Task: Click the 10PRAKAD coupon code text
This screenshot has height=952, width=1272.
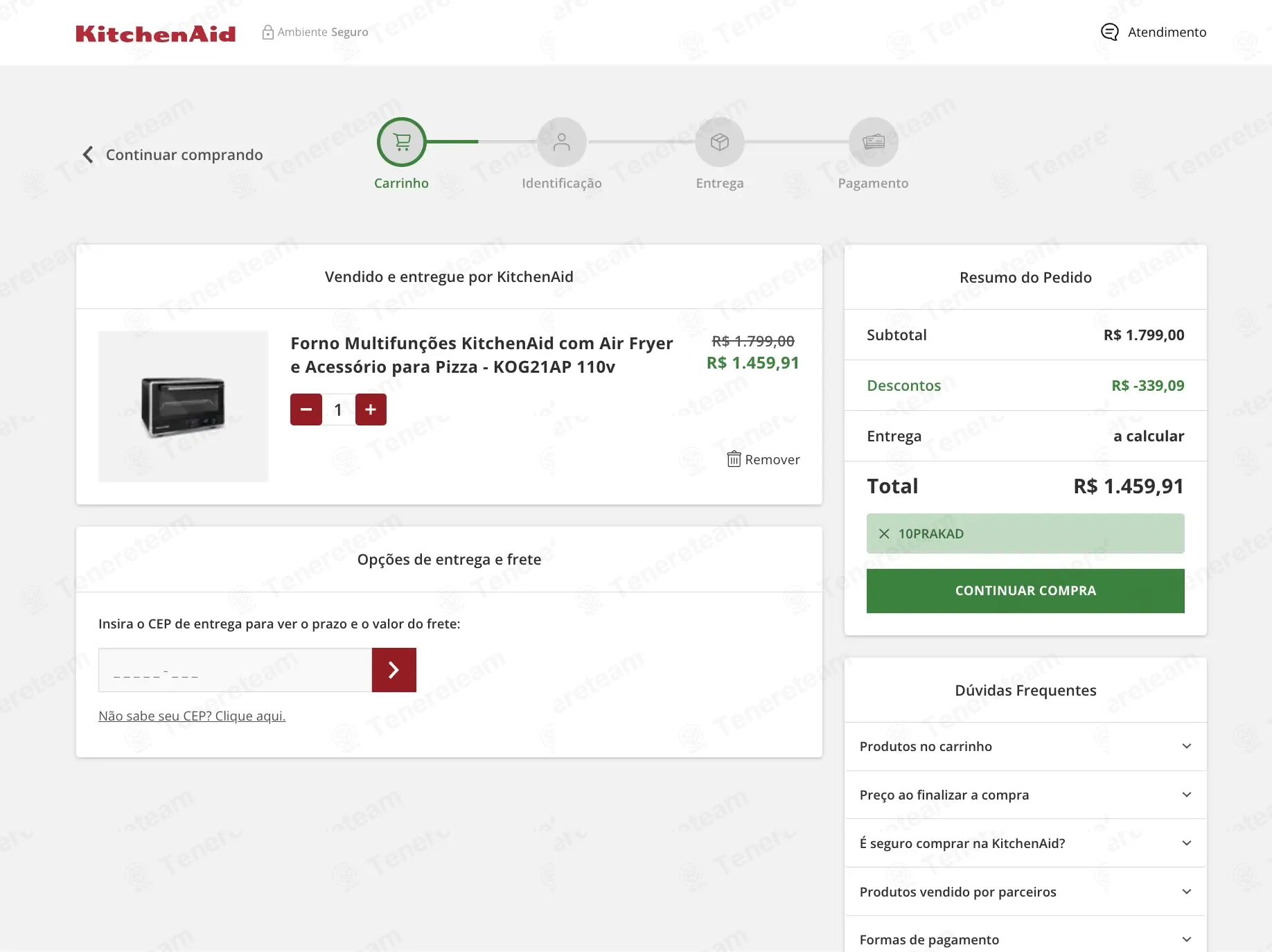Action: pos(931,534)
